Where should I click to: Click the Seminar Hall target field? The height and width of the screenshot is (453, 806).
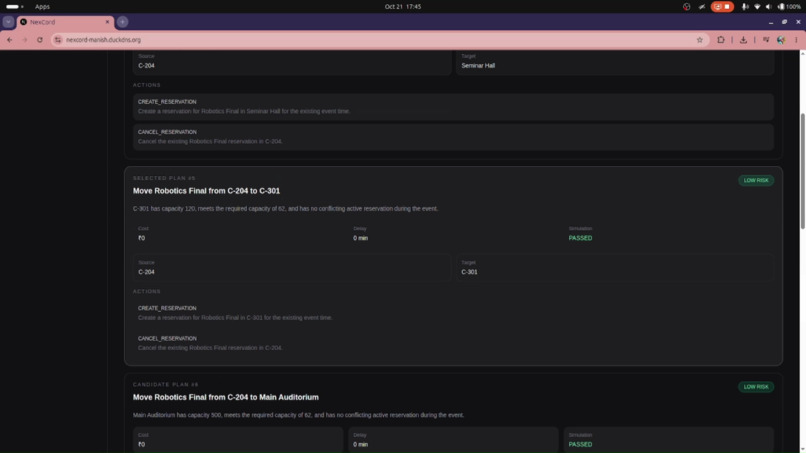click(x=615, y=62)
